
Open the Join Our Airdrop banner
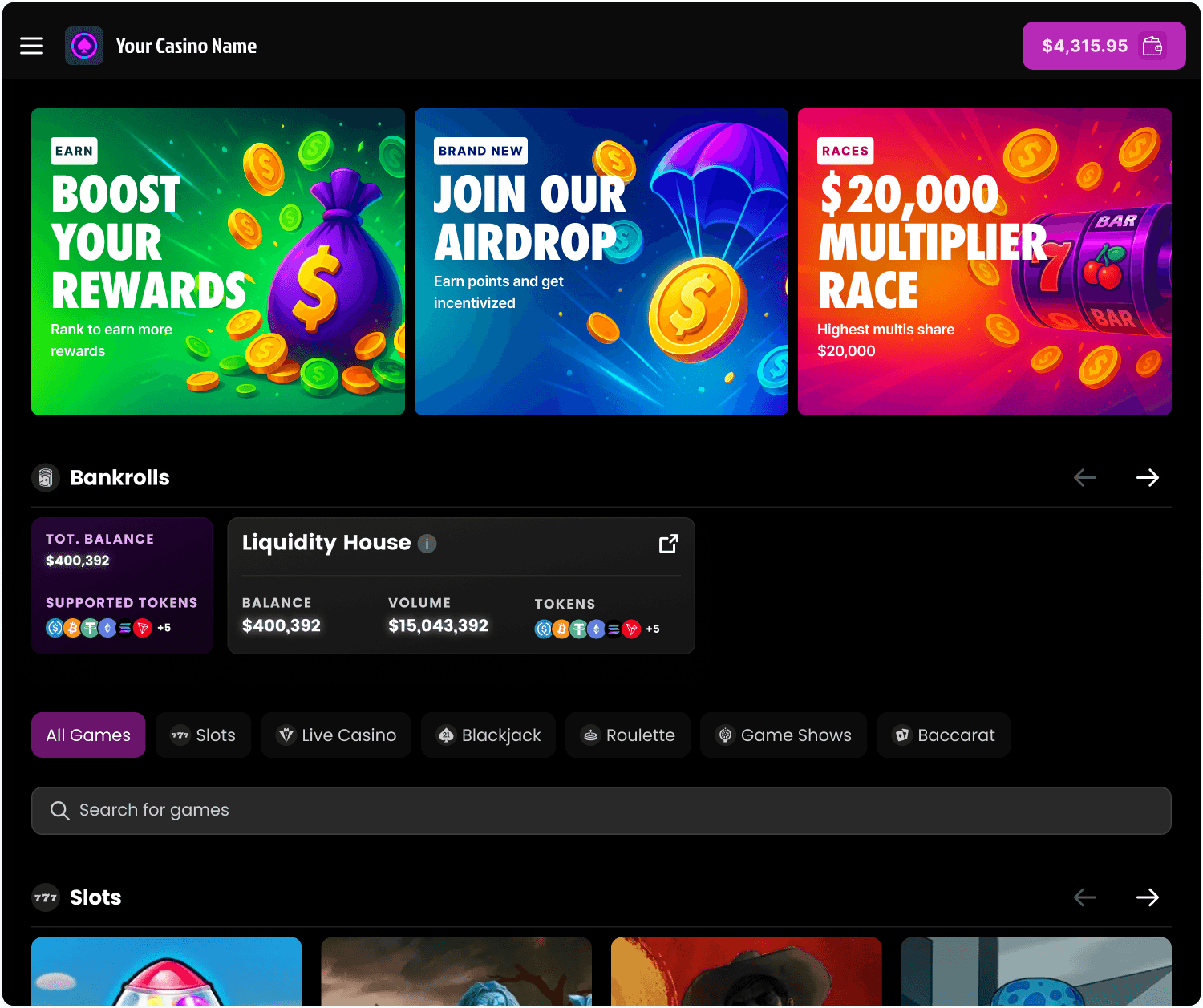pyautogui.click(x=601, y=261)
